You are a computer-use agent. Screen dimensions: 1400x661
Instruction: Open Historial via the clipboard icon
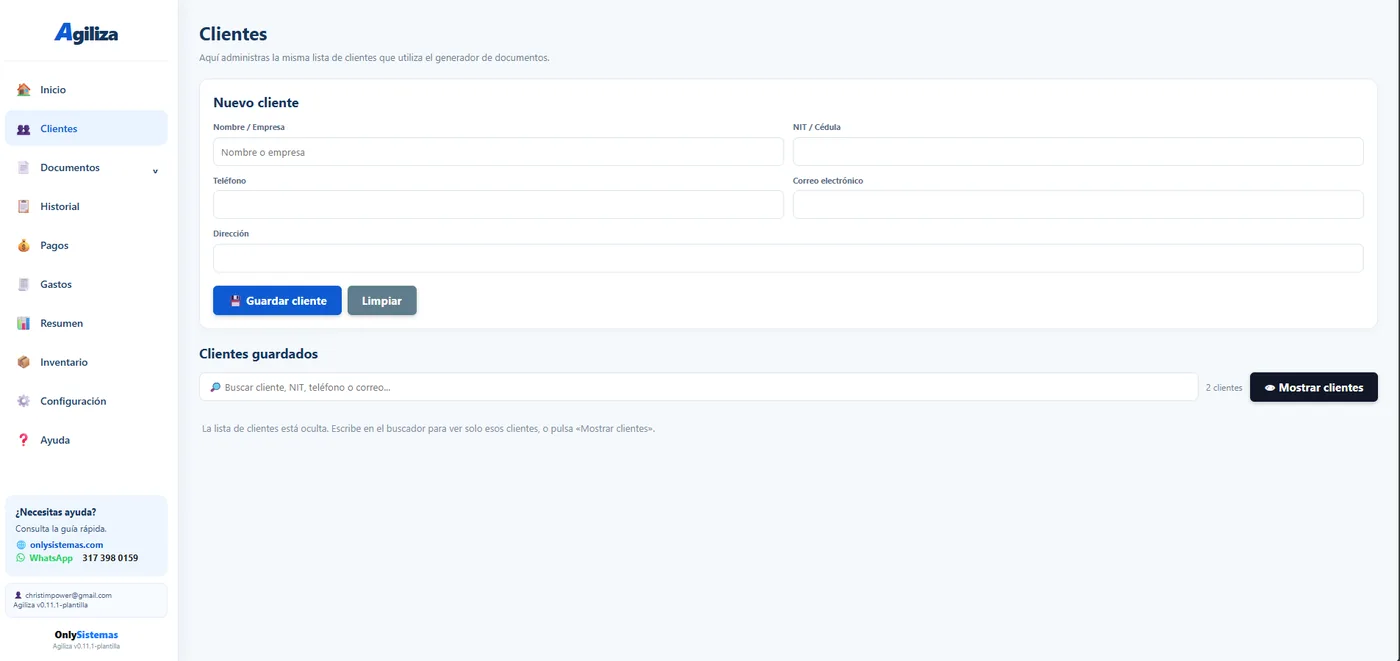[24, 207]
